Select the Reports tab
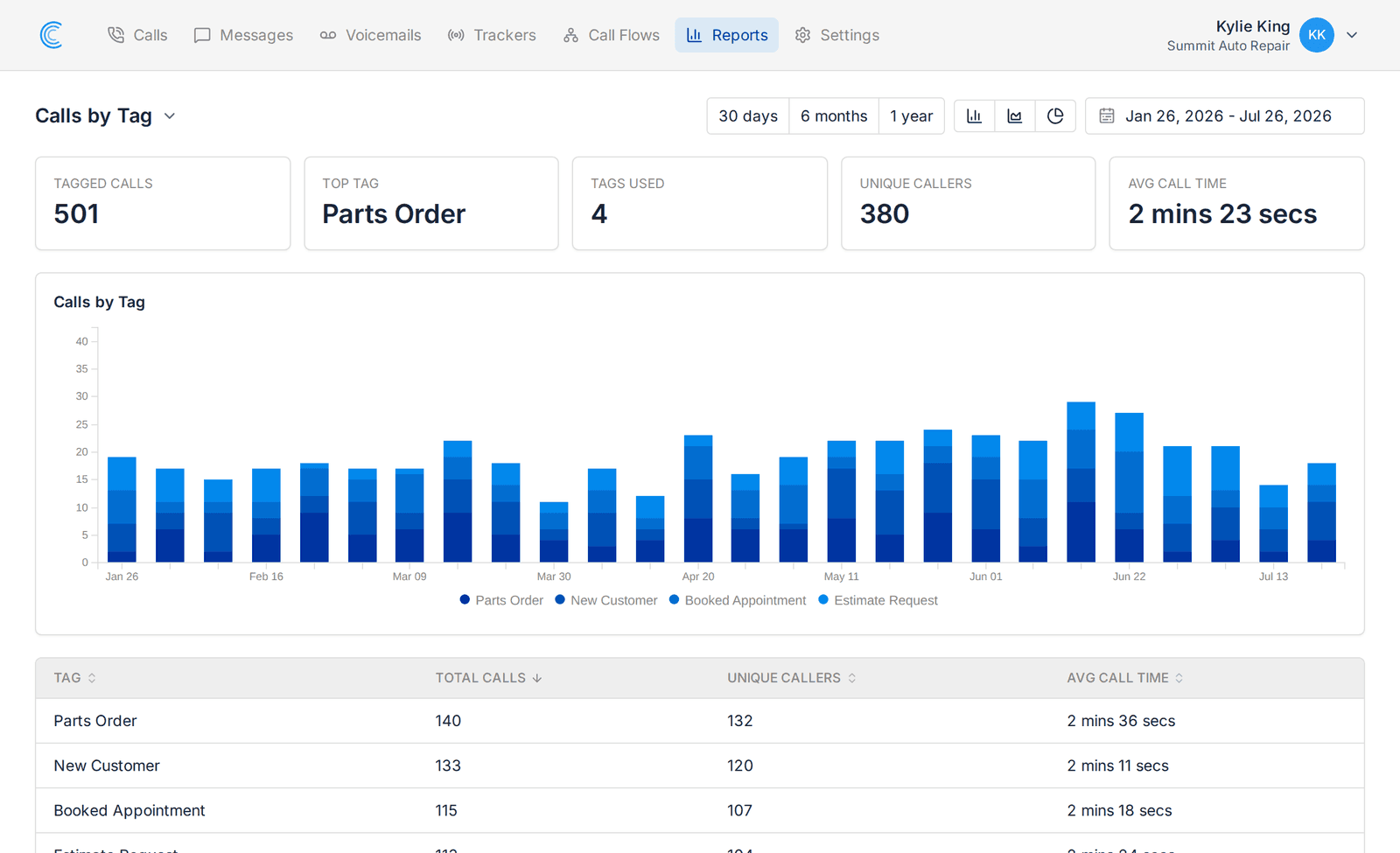Image resolution: width=1400 pixels, height=853 pixels. tap(726, 35)
